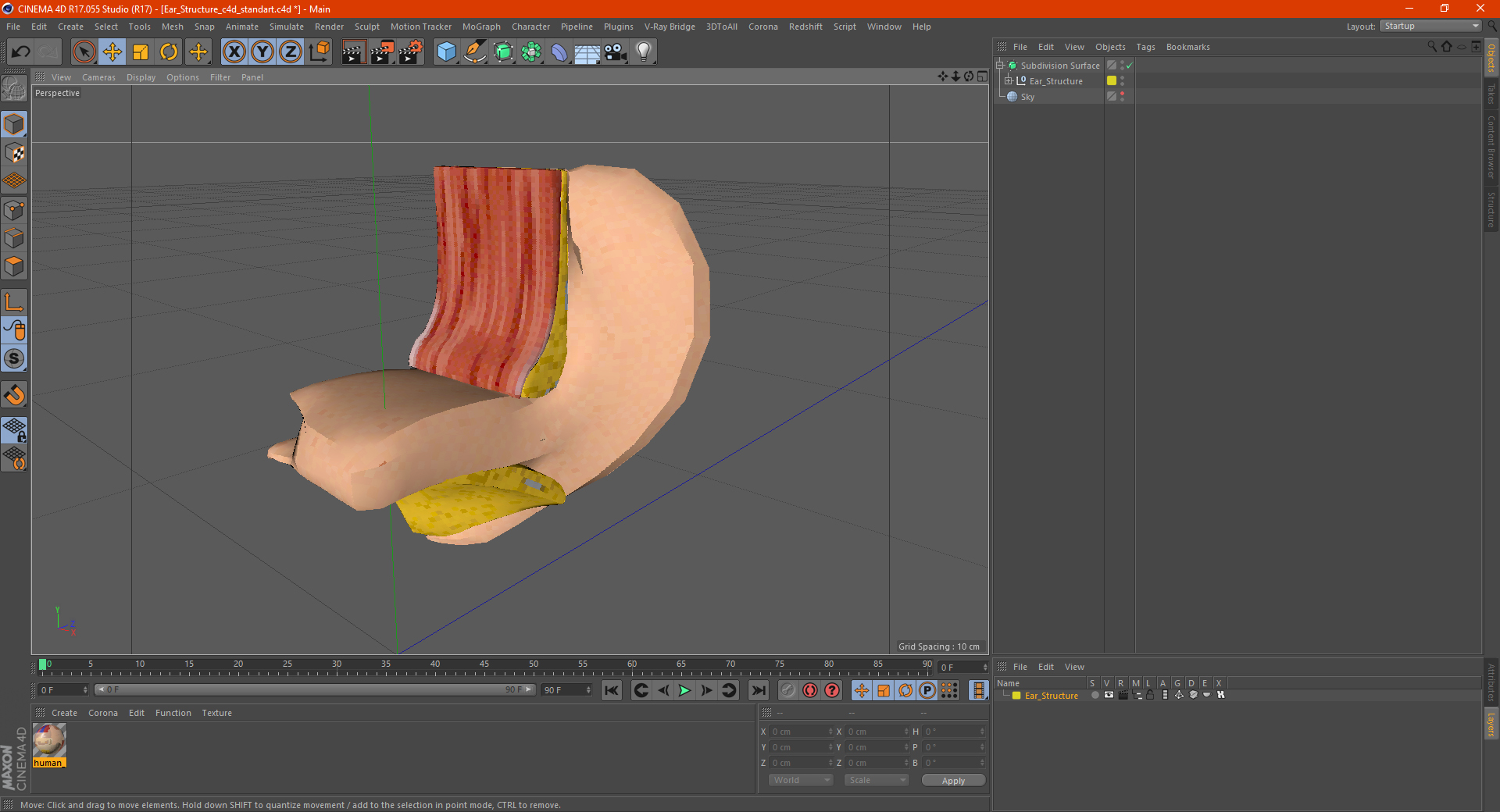The image size is (1500, 812).
Task: Click the Undo arrow icon
Action: [21, 52]
